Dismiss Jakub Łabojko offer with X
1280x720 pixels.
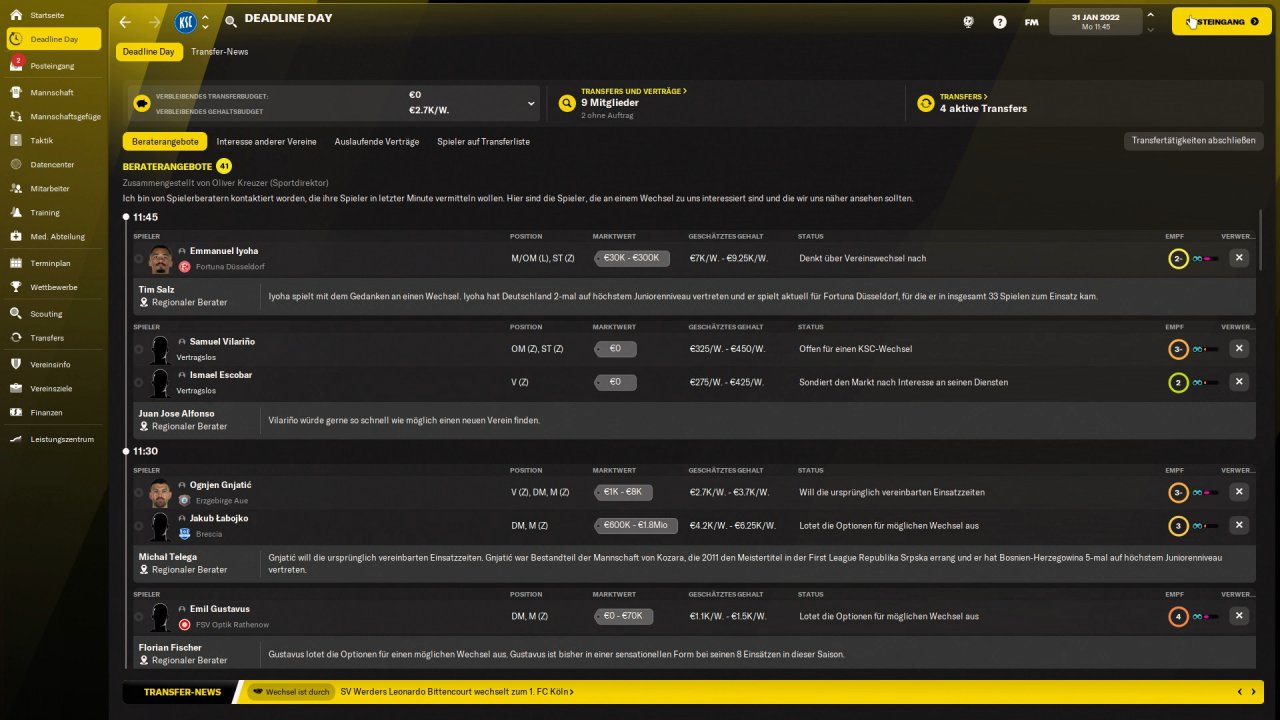click(1239, 525)
